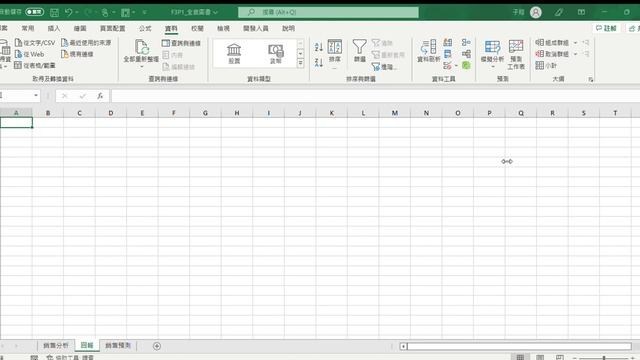The width and height of the screenshot is (640, 360).
Task: Click the Data Validation icon
Action: click(447, 65)
